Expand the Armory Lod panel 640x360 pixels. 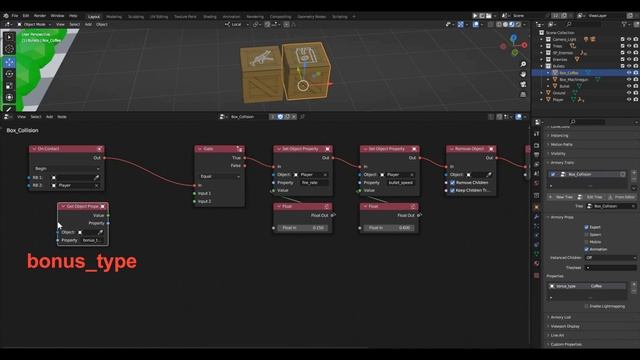click(561, 317)
